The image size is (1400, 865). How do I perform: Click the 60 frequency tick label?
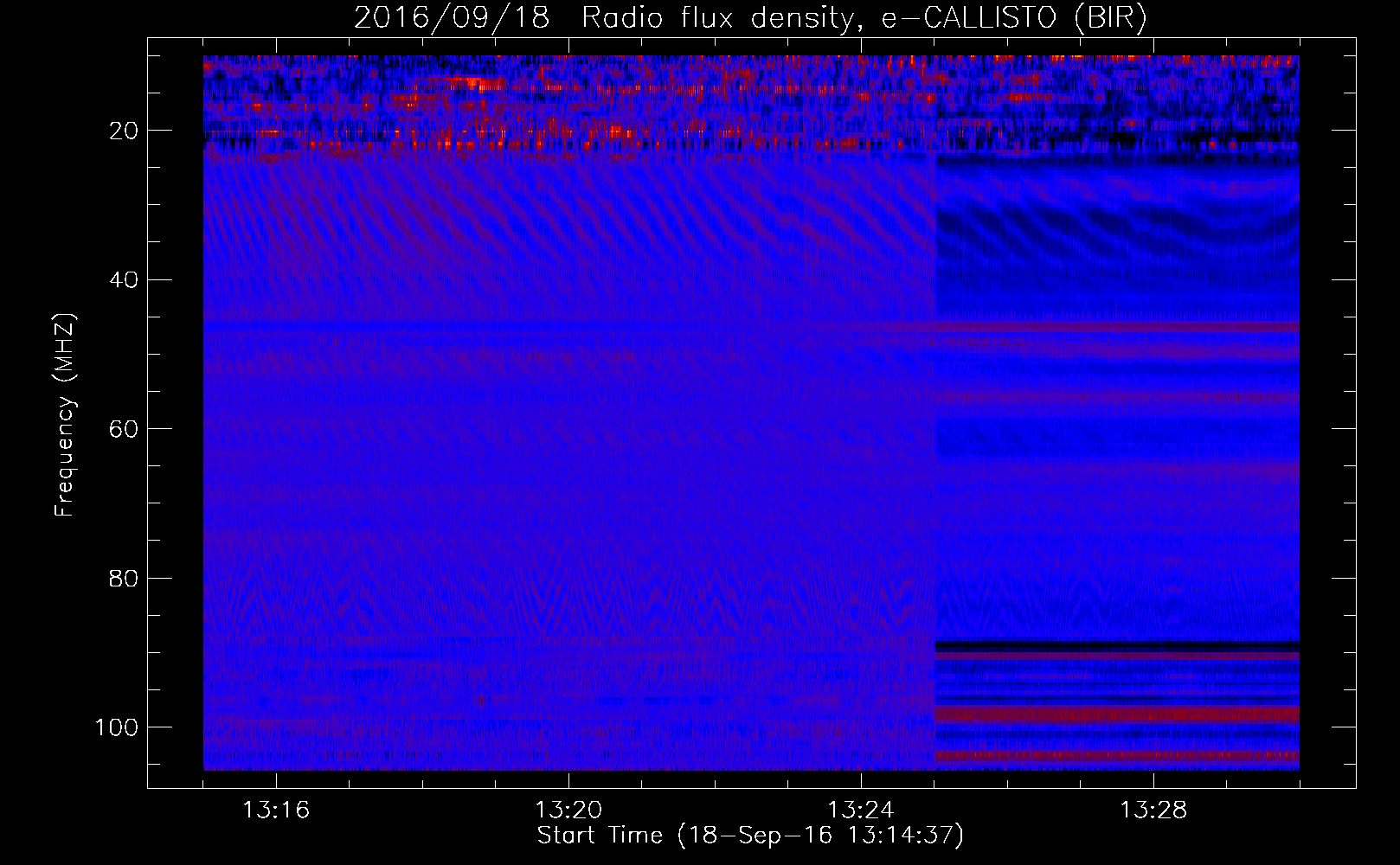[x=125, y=429]
